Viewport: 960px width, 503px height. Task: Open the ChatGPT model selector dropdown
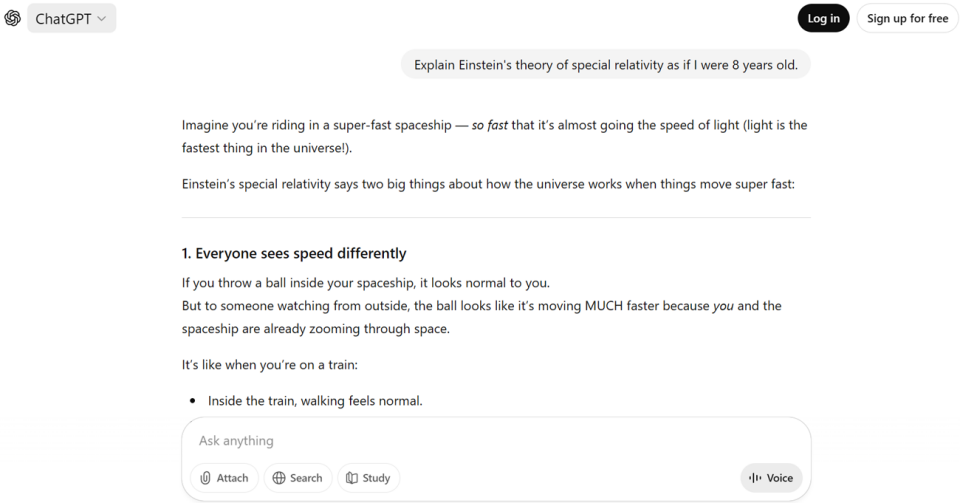pos(71,18)
